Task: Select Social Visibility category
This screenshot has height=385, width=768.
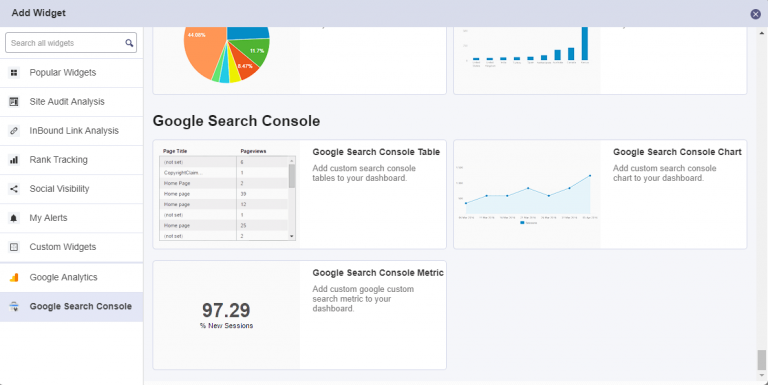Action: (x=72, y=189)
